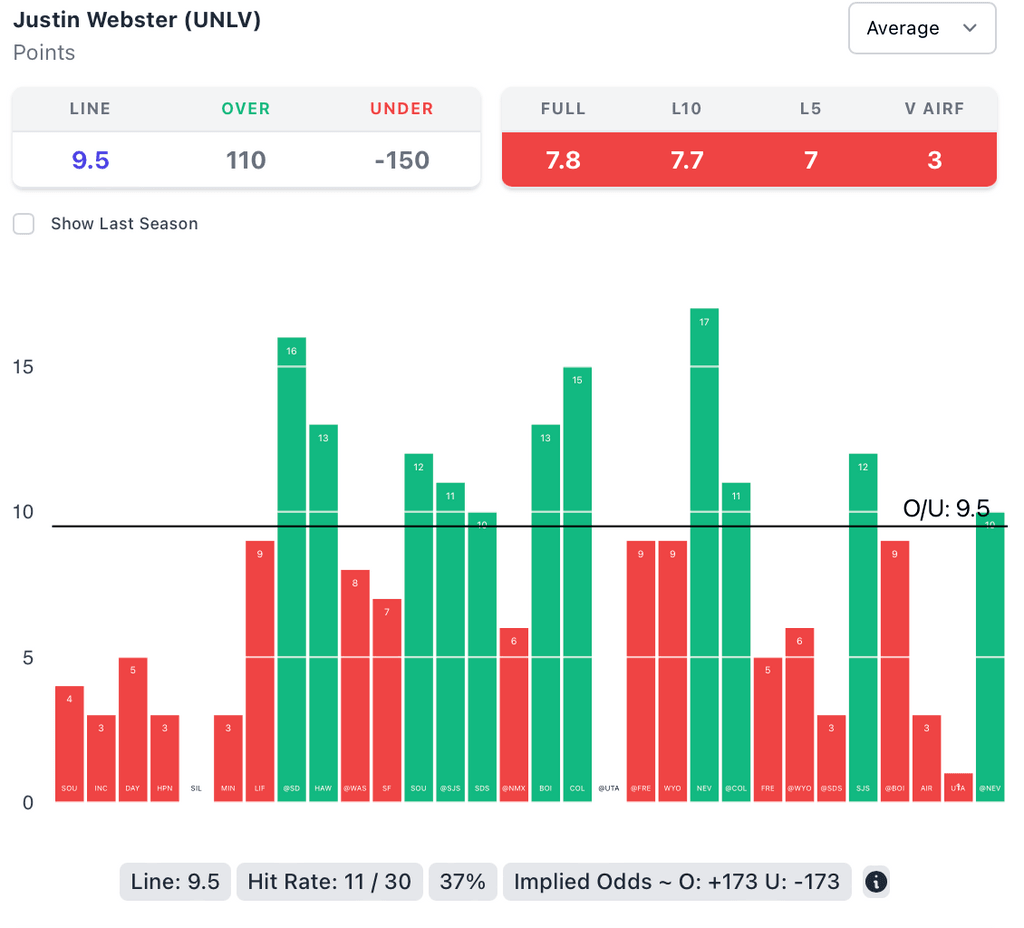Select the V AIRF stat column header
This screenshot has height=928, width=1024.
coord(934,108)
